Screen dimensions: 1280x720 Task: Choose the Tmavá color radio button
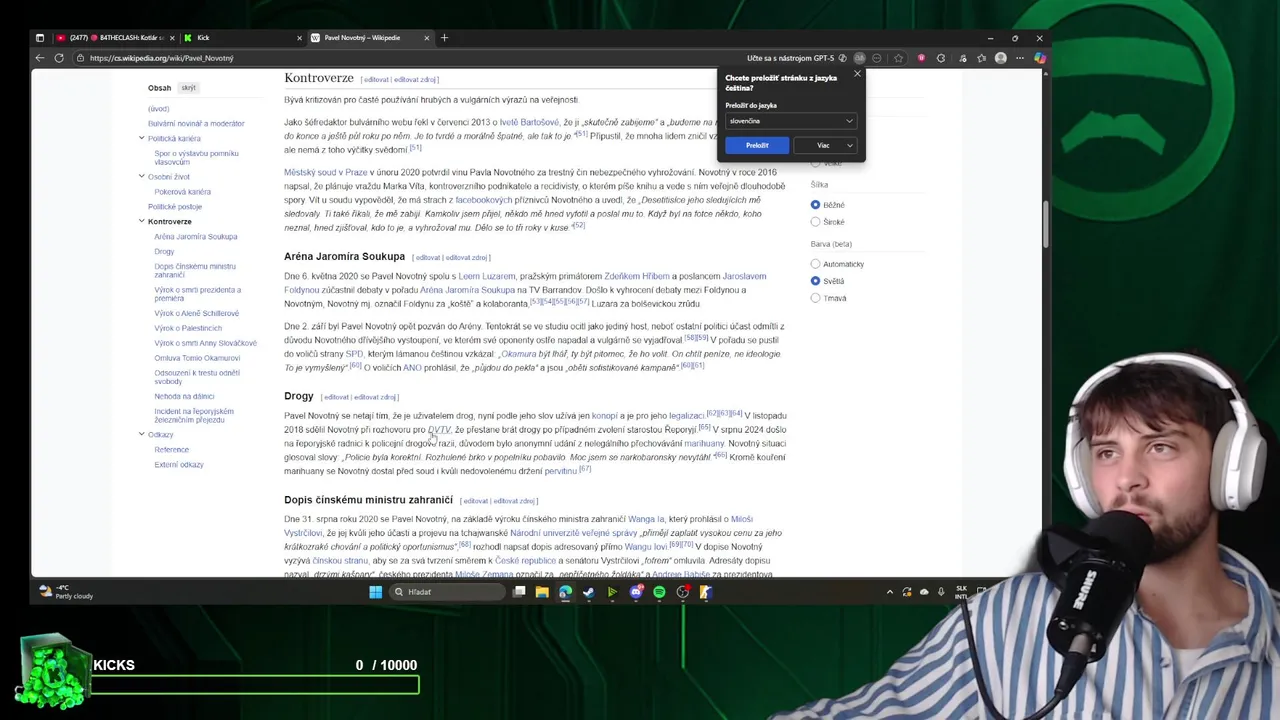[815, 298]
